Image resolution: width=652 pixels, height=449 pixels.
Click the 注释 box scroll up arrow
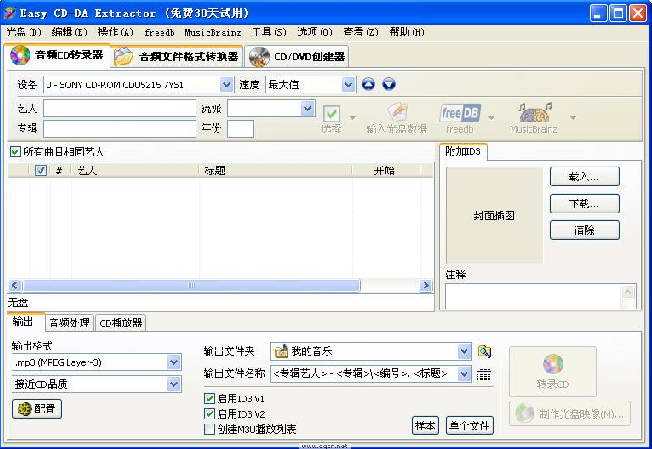(628, 292)
